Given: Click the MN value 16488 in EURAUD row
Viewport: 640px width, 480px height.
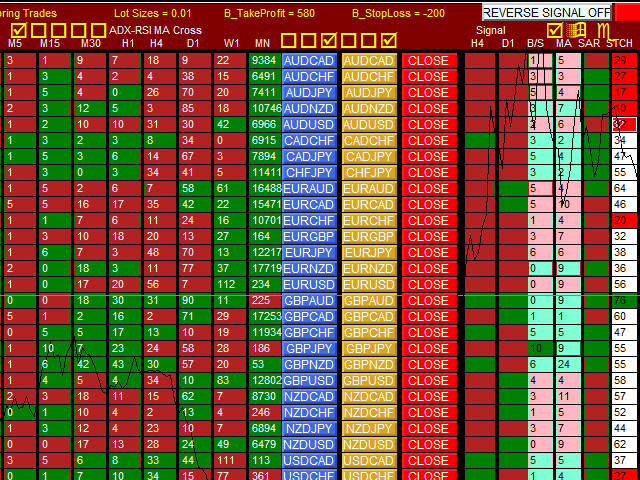Looking at the screenshot, I should pyautogui.click(x=267, y=188).
